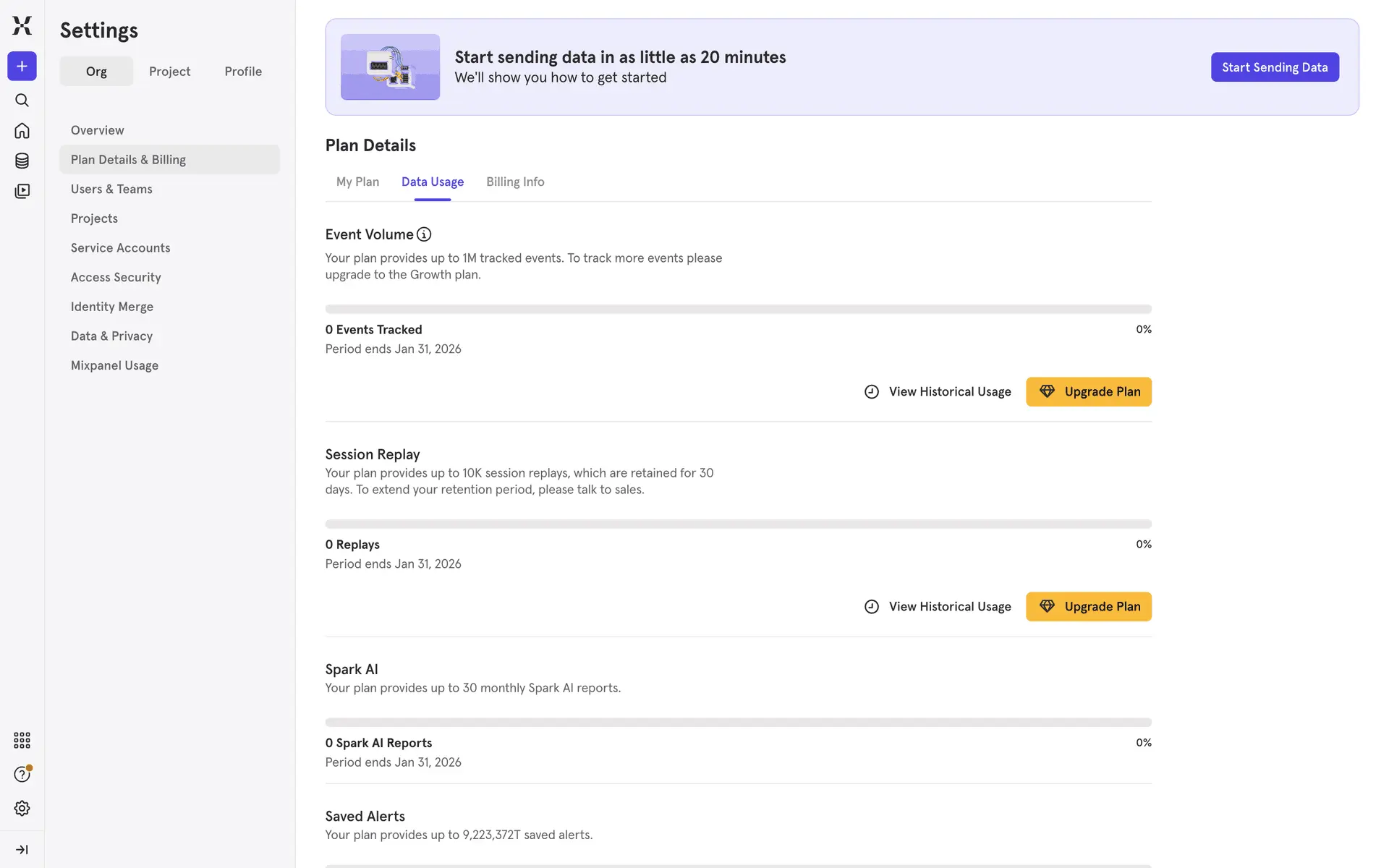Click the Start Sending Data button

pyautogui.click(x=1274, y=67)
